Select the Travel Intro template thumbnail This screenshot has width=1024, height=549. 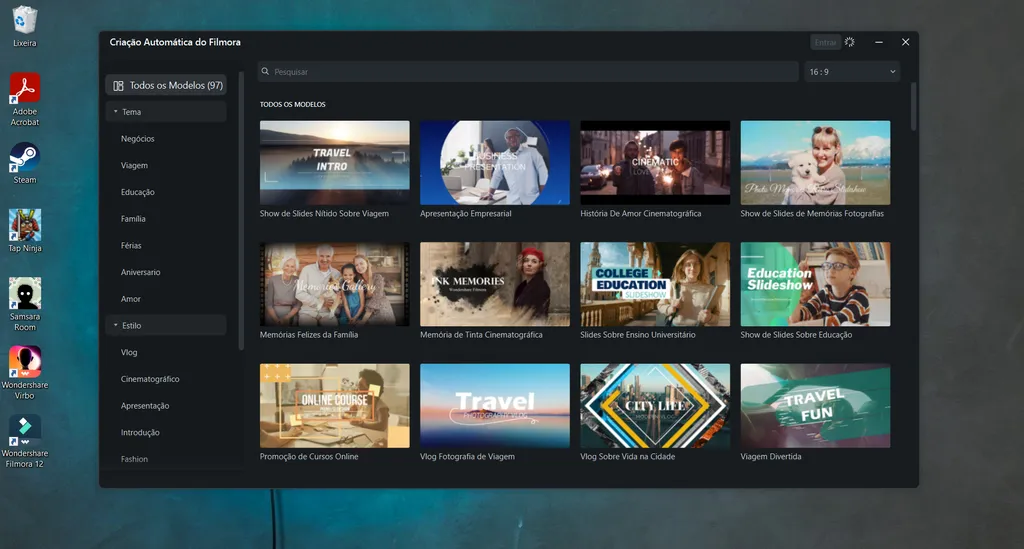(x=334, y=162)
